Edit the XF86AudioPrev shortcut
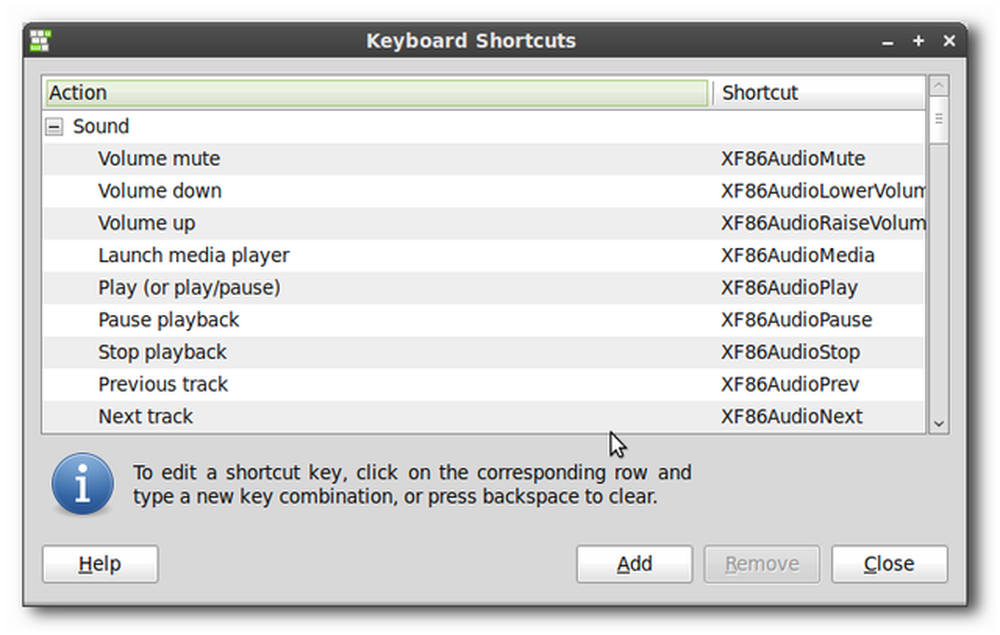Screen dimensions: 1000x635 click(x=790, y=384)
